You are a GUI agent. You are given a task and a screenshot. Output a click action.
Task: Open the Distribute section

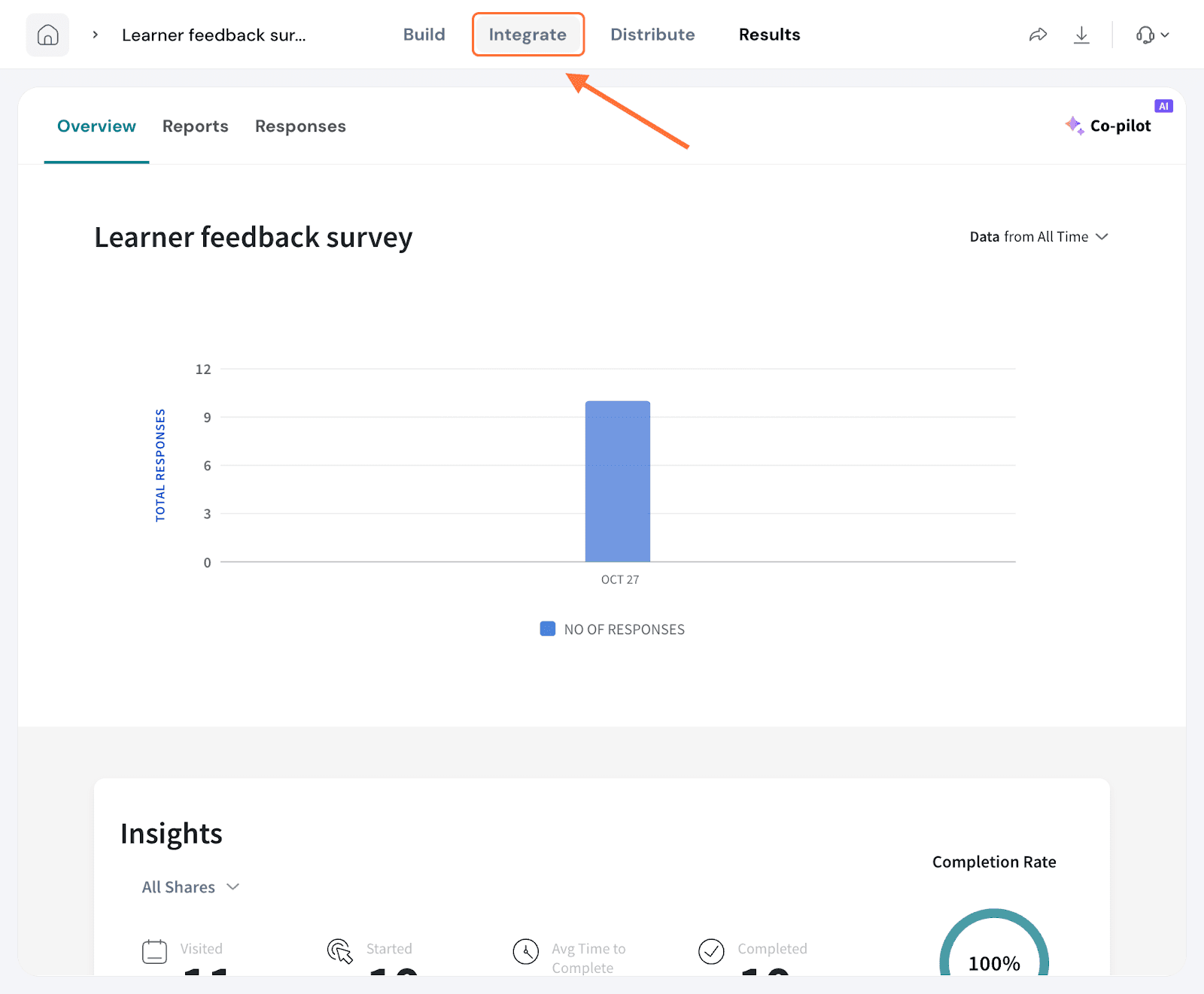(x=652, y=35)
